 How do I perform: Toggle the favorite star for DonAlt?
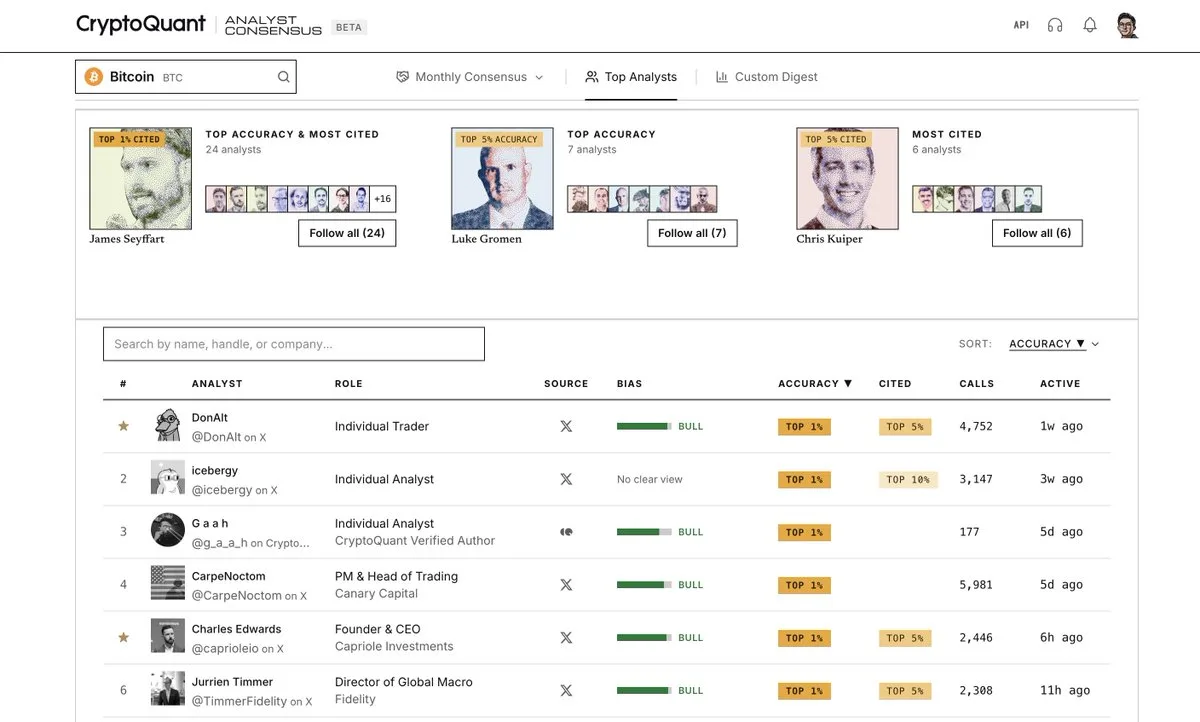coord(124,426)
